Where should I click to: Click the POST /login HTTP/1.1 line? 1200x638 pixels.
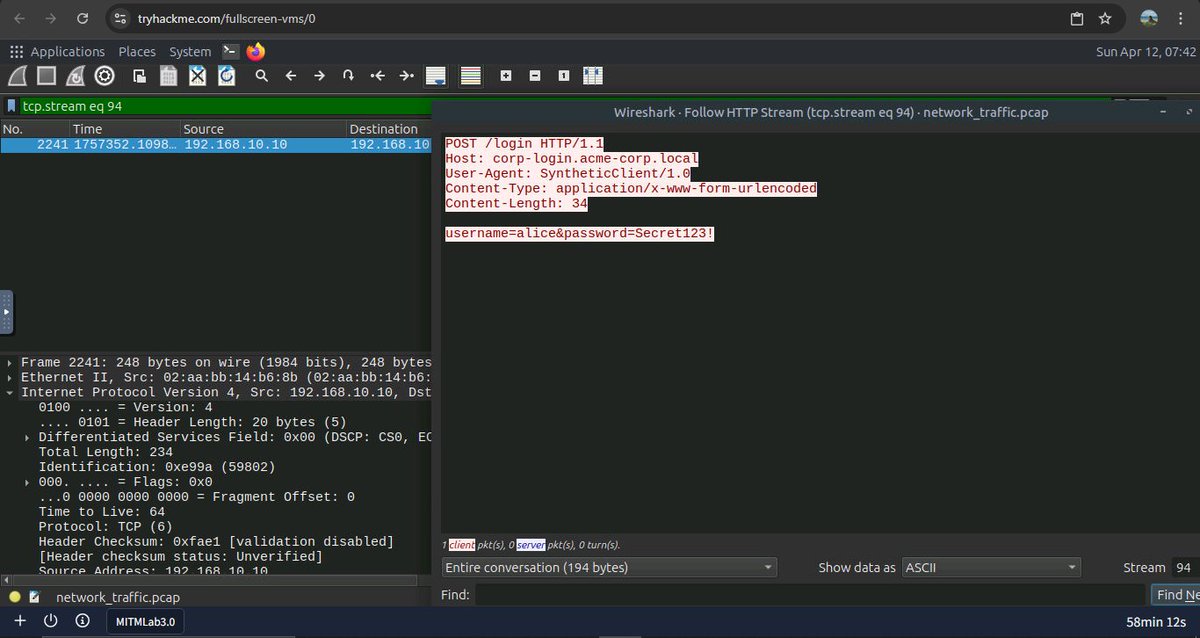click(525, 144)
